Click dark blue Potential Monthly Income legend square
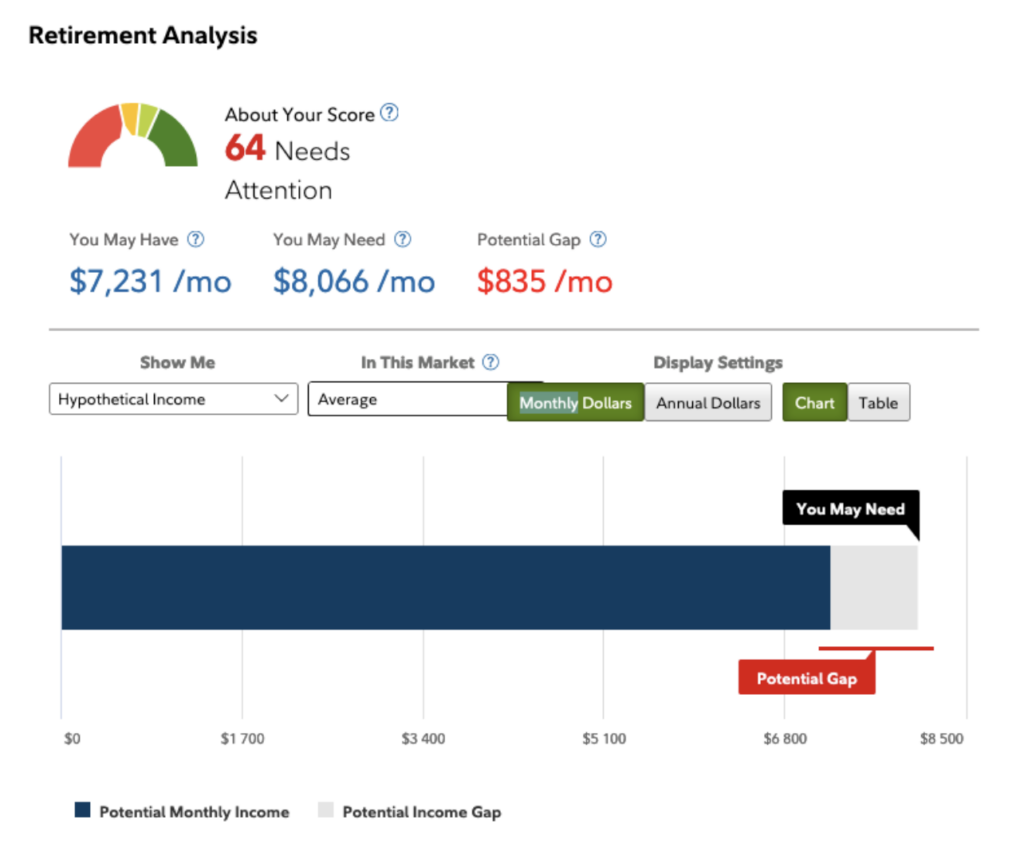 coord(83,811)
